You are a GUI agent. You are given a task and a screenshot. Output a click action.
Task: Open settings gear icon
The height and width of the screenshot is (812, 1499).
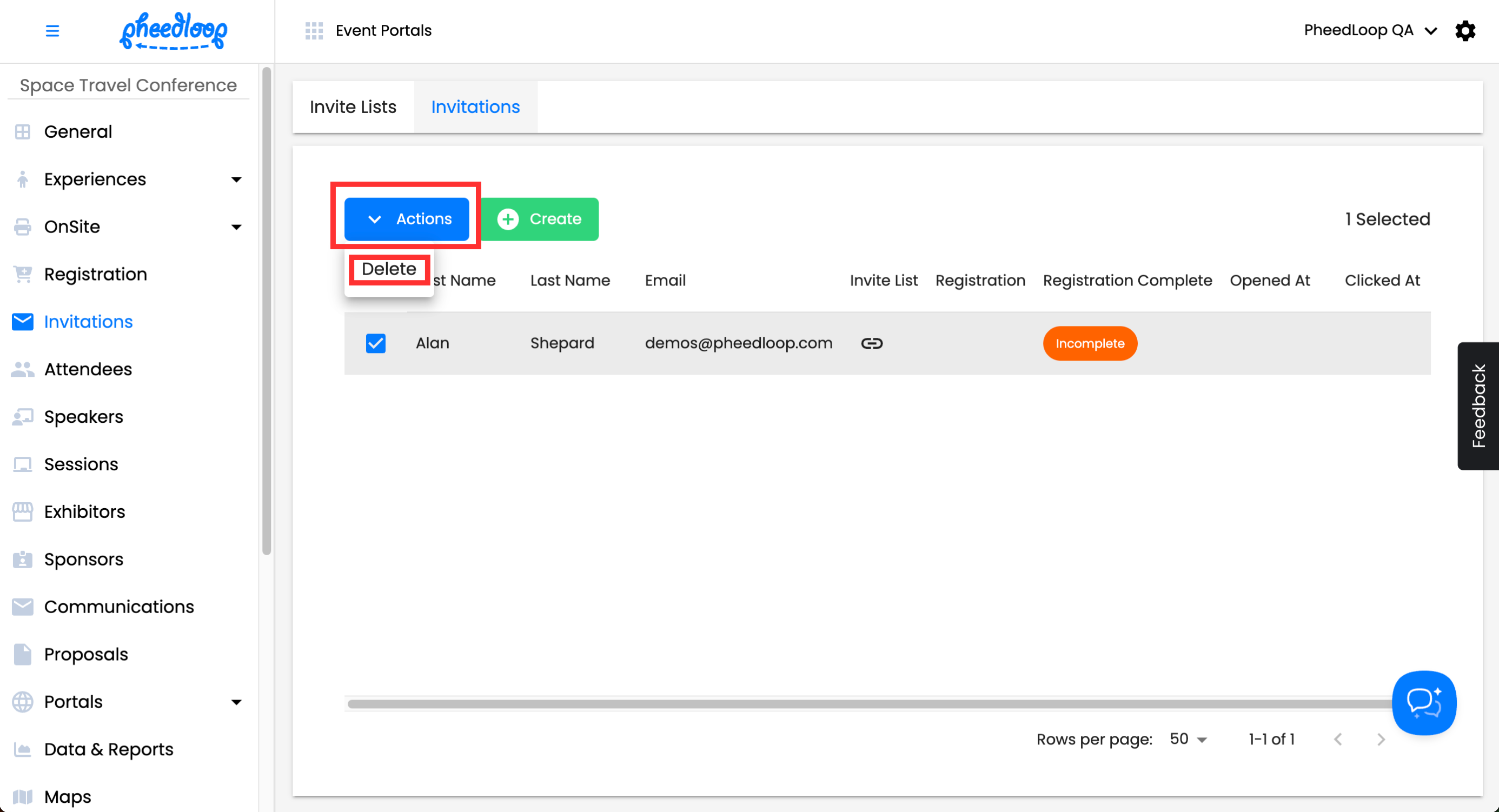(x=1465, y=30)
